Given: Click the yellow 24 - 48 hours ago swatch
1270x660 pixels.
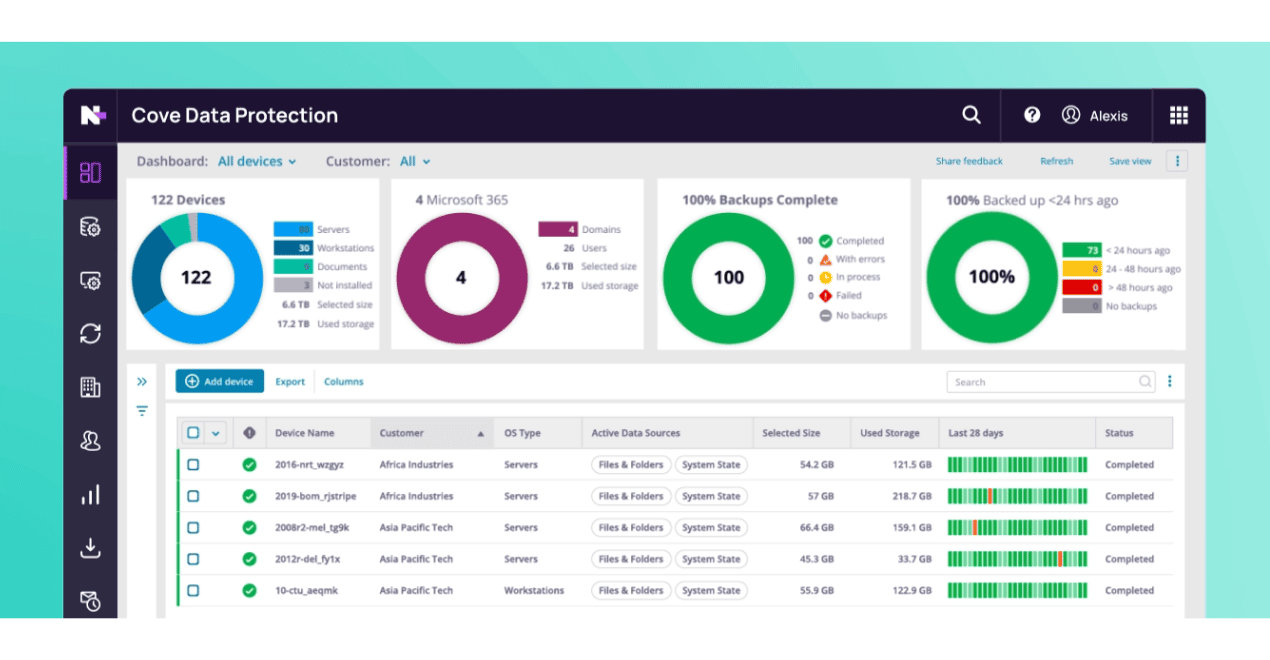Looking at the screenshot, I should click(1082, 269).
